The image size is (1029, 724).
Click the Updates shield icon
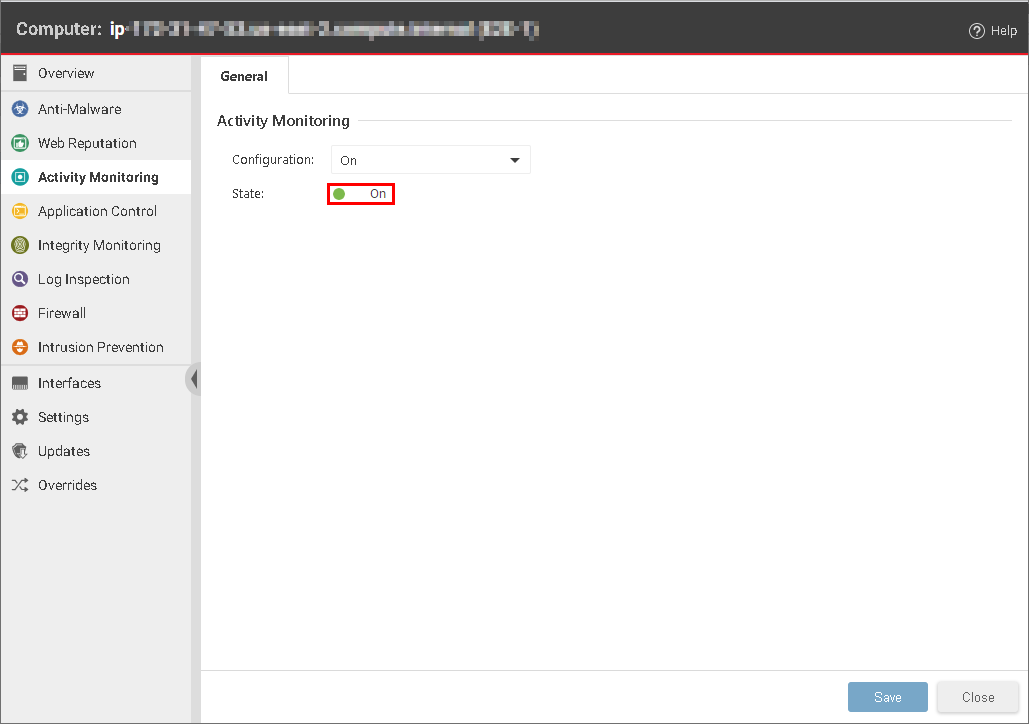tap(22, 450)
